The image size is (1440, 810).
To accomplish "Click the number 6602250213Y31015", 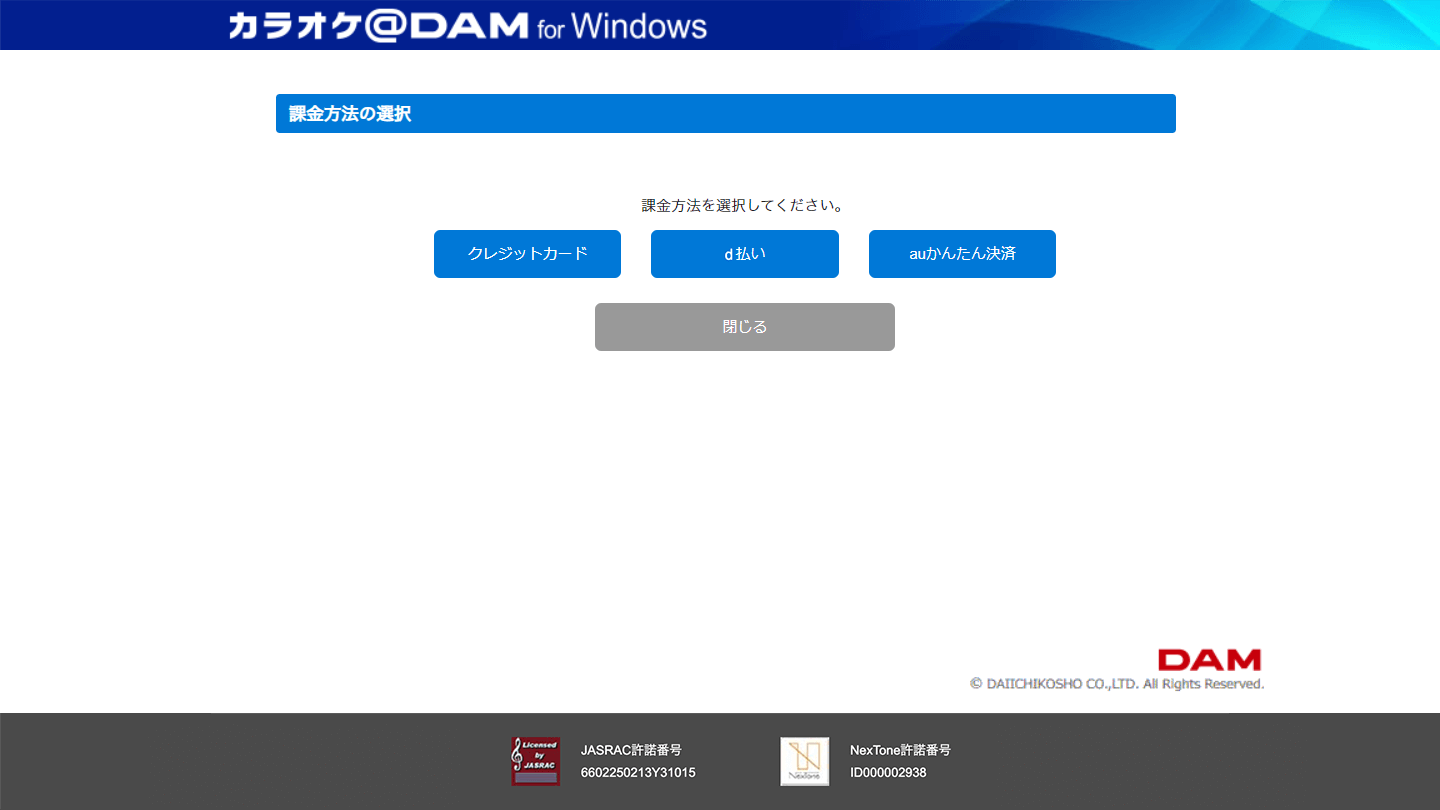I will coord(638,773).
